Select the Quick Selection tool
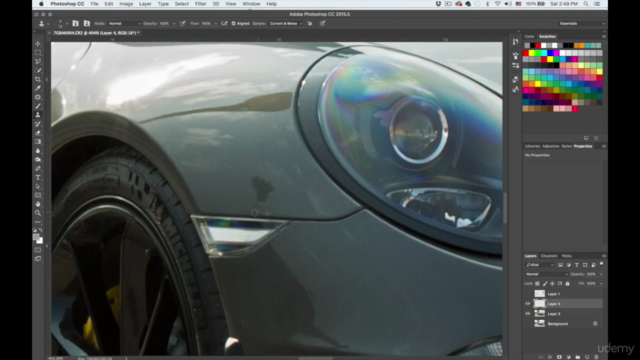This screenshot has height=360, width=640. click(38, 71)
